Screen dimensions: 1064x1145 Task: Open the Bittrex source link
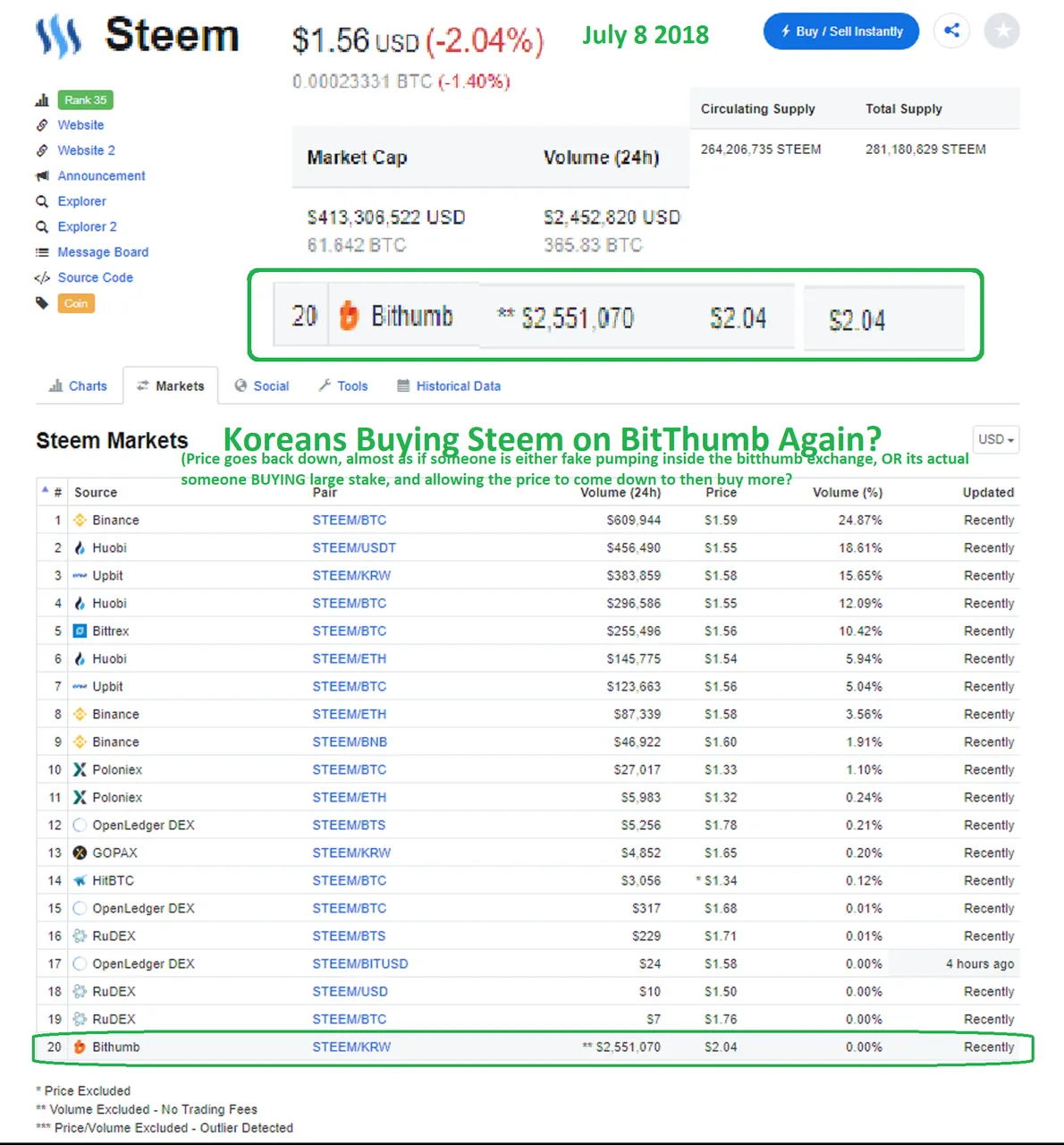[111, 631]
